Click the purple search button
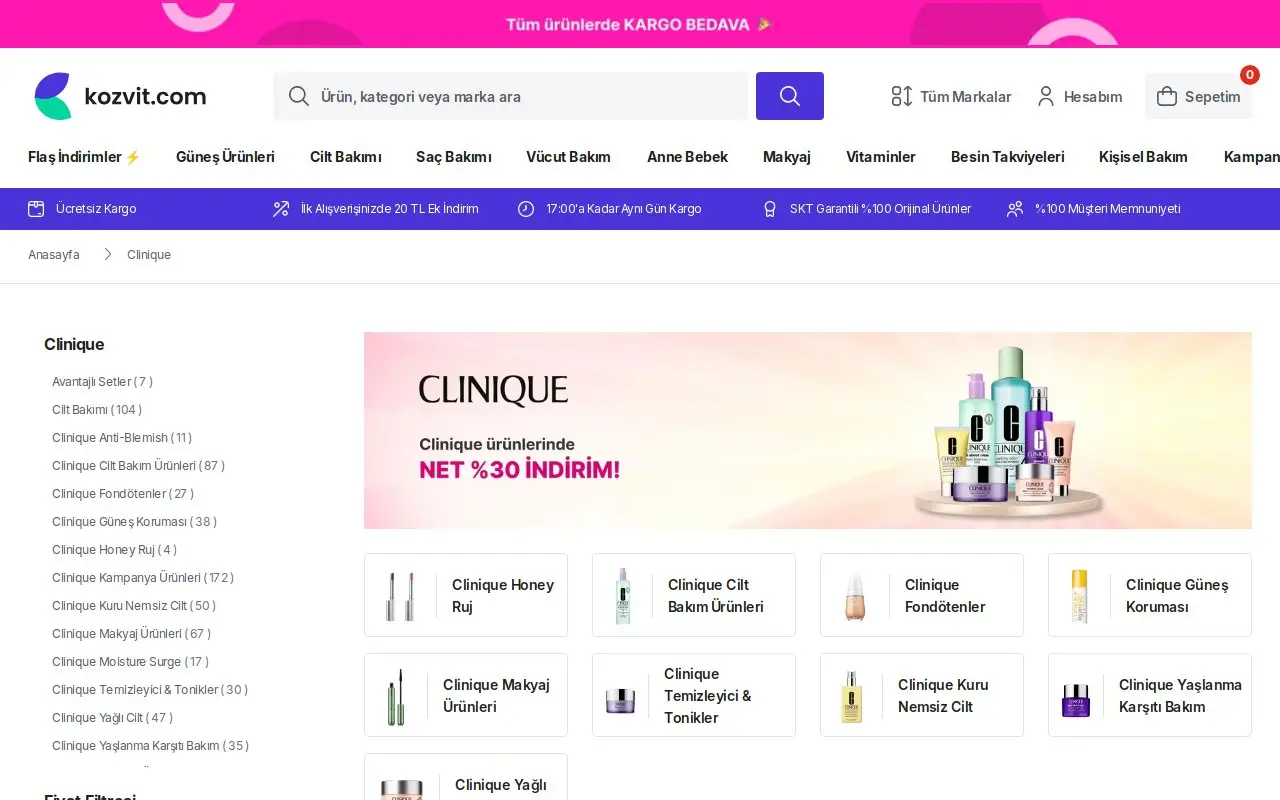Viewport: 1280px width, 800px height. point(790,96)
